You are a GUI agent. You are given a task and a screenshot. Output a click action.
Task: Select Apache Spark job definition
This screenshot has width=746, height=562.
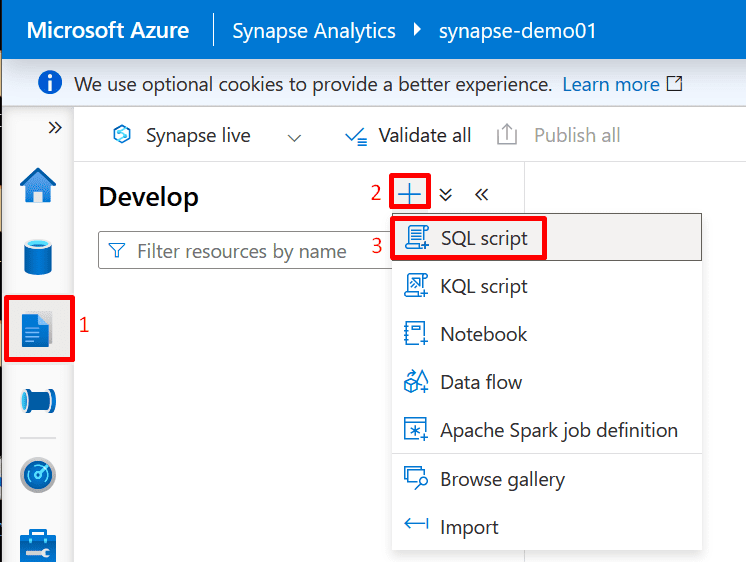[x=558, y=430]
